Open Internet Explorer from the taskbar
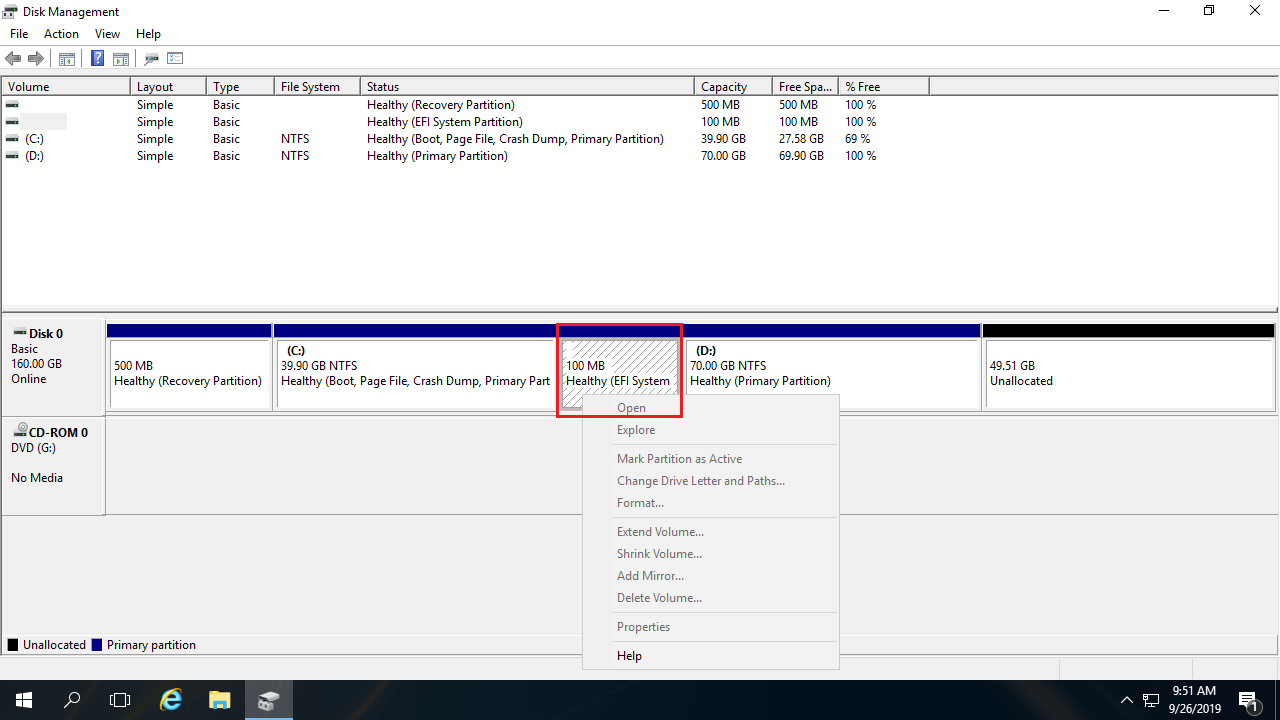Screen dimensions: 1280x720 (172, 700)
